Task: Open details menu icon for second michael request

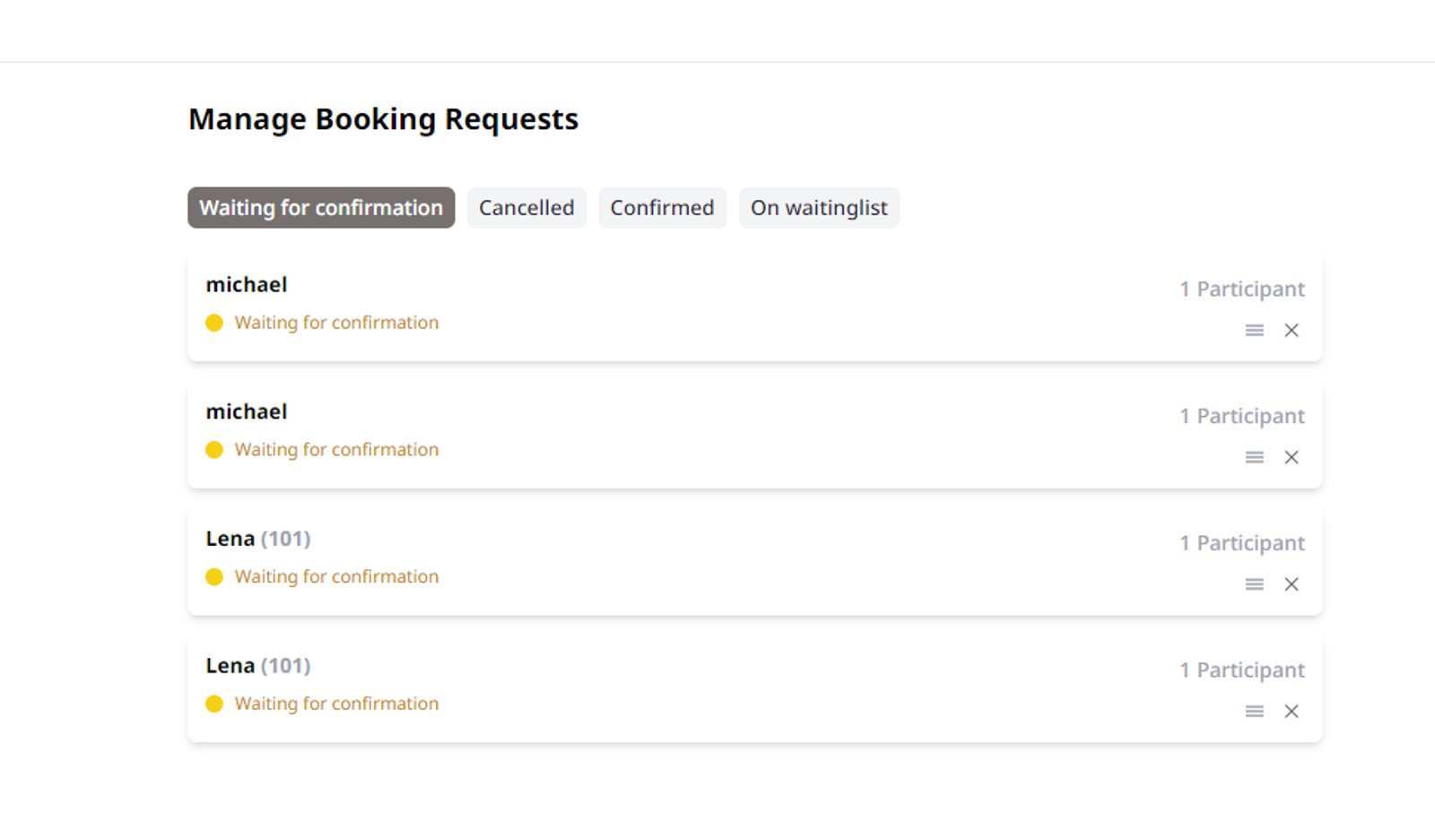Action: [x=1254, y=458]
